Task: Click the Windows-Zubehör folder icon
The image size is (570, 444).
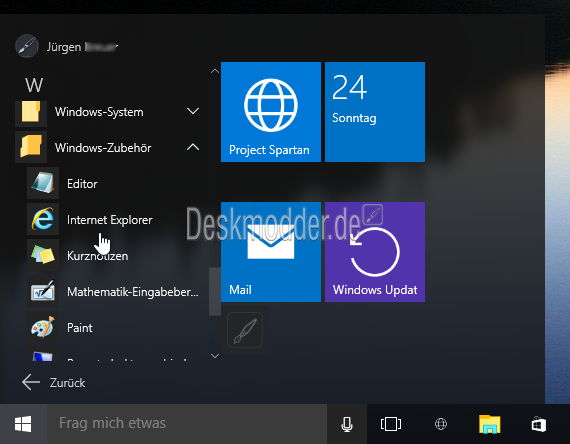Action: point(31,147)
